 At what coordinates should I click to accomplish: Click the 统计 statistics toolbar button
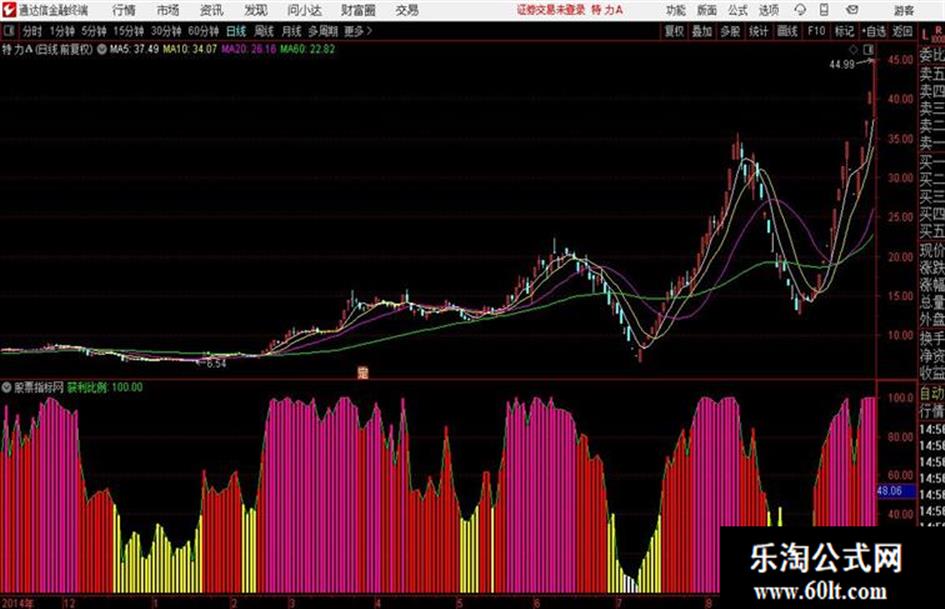[x=759, y=31]
